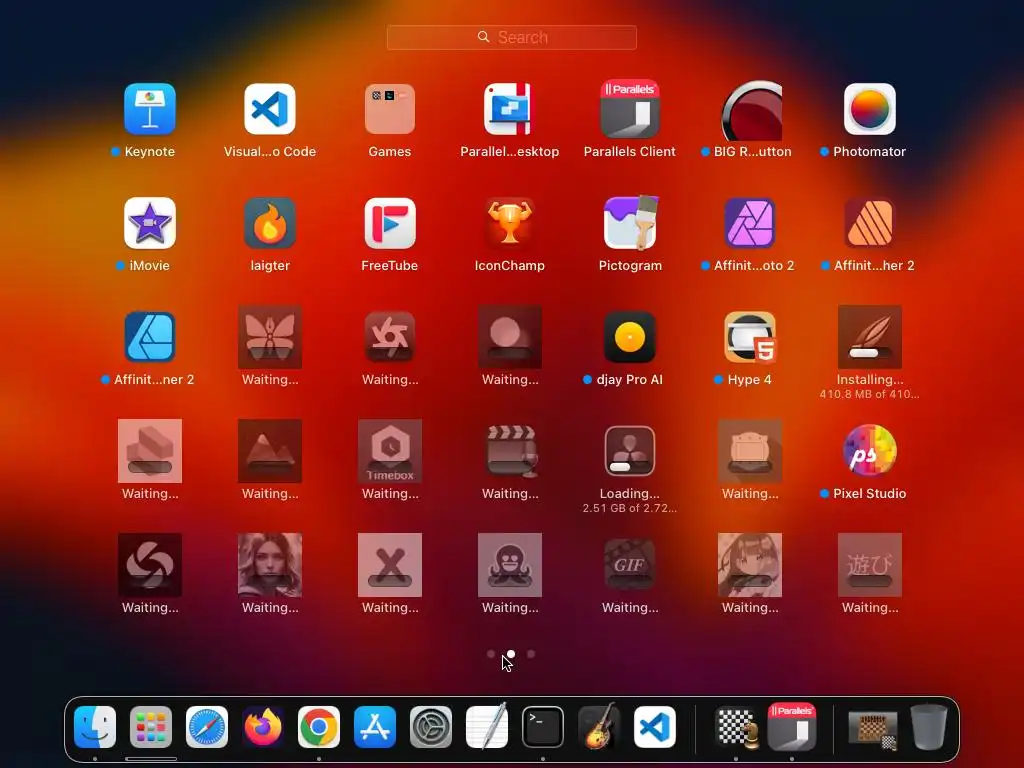This screenshot has width=1024, height=768.
Task: Open Google Chrome from the Dock
Action: 319,727
